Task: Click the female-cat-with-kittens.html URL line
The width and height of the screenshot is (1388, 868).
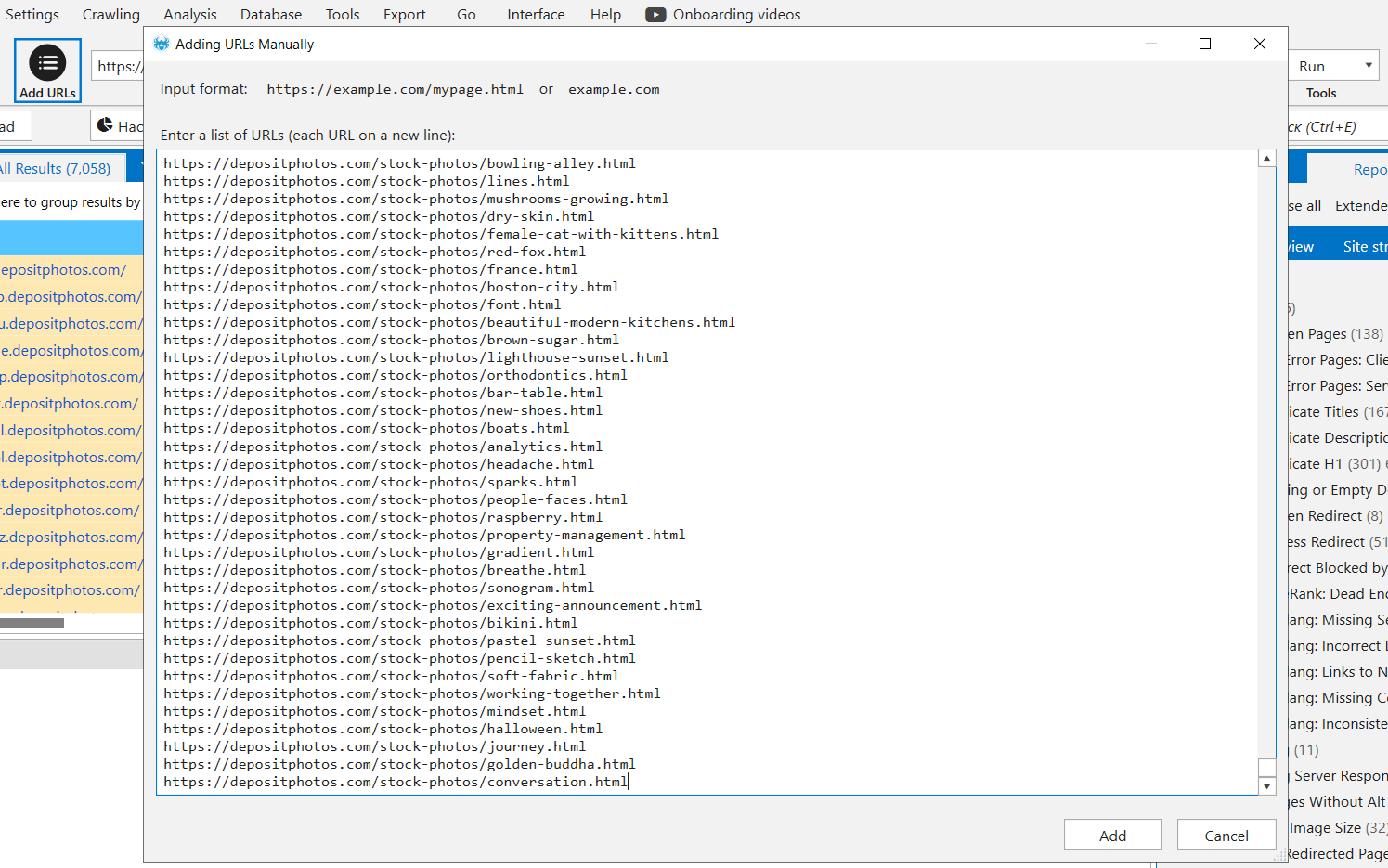Action: pyautogui.click(x=441, y=234)
